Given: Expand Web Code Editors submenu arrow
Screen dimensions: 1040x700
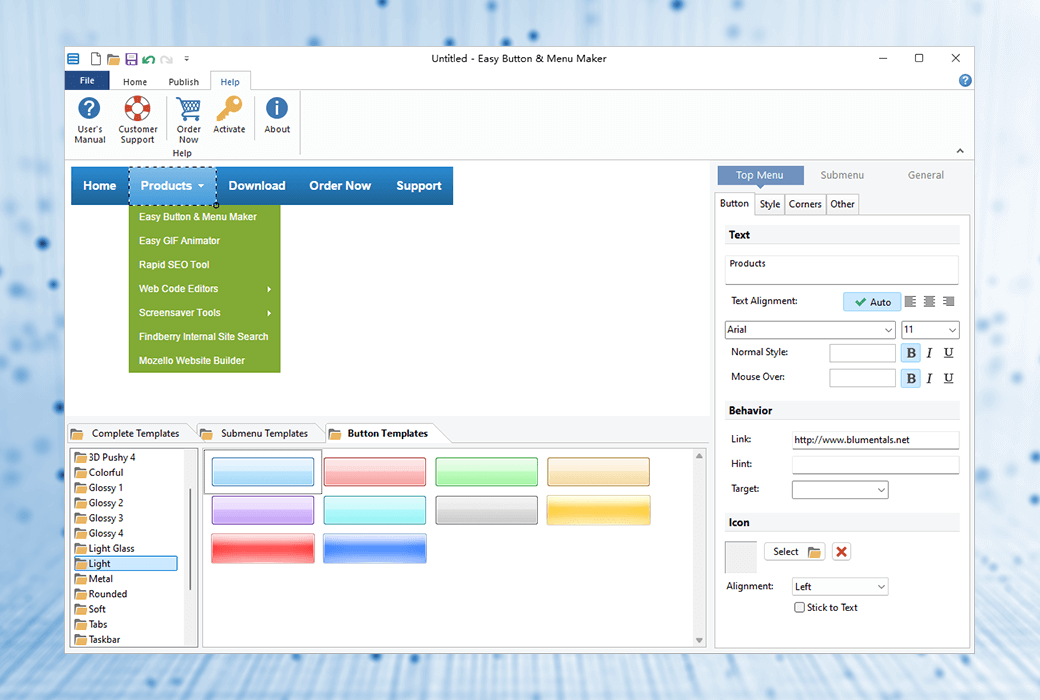Looking at the screenshot, I should pyautogui.click(x=269, y=289).
